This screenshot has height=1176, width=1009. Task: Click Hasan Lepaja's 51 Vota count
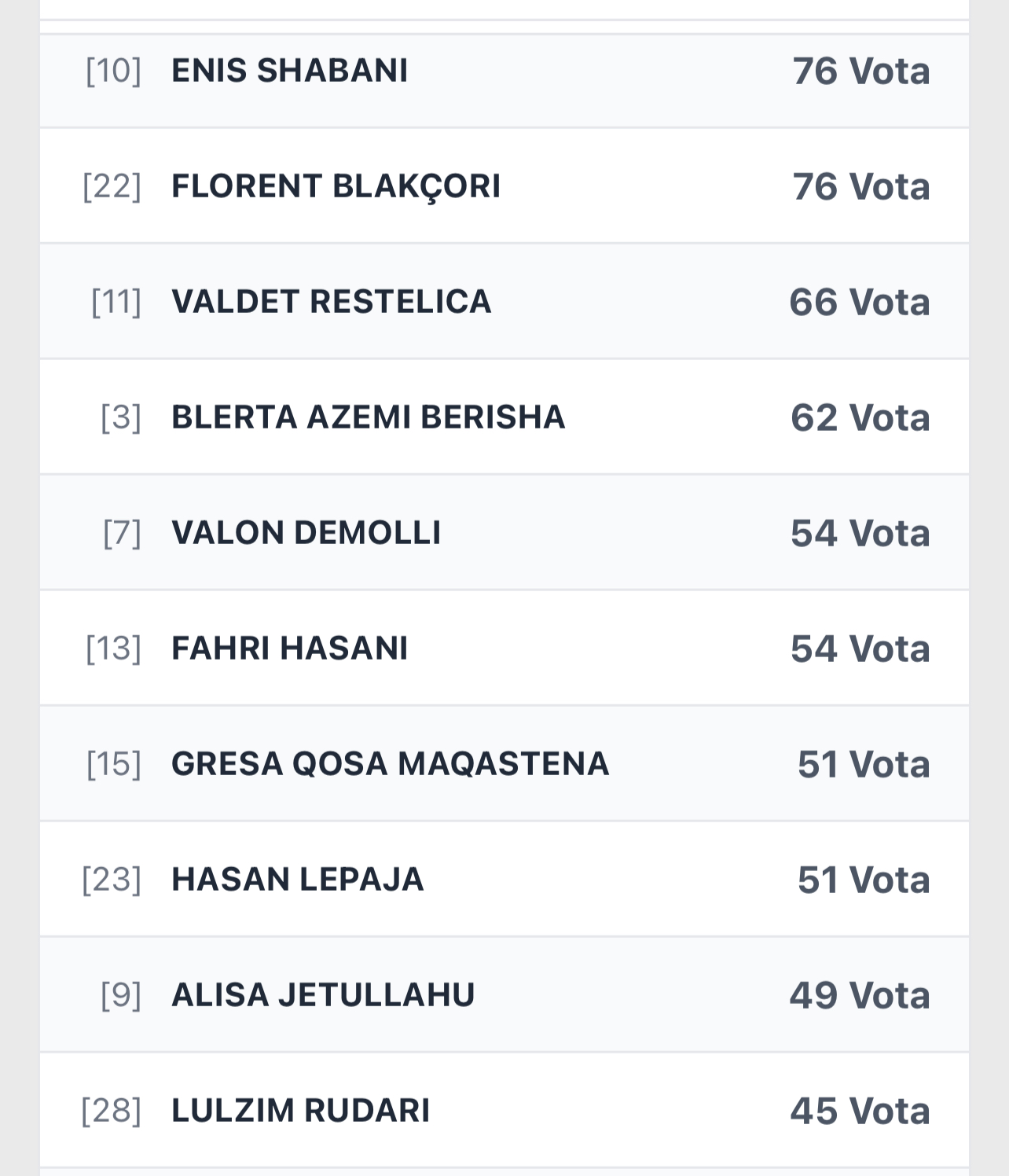click(x=863, y=880)
